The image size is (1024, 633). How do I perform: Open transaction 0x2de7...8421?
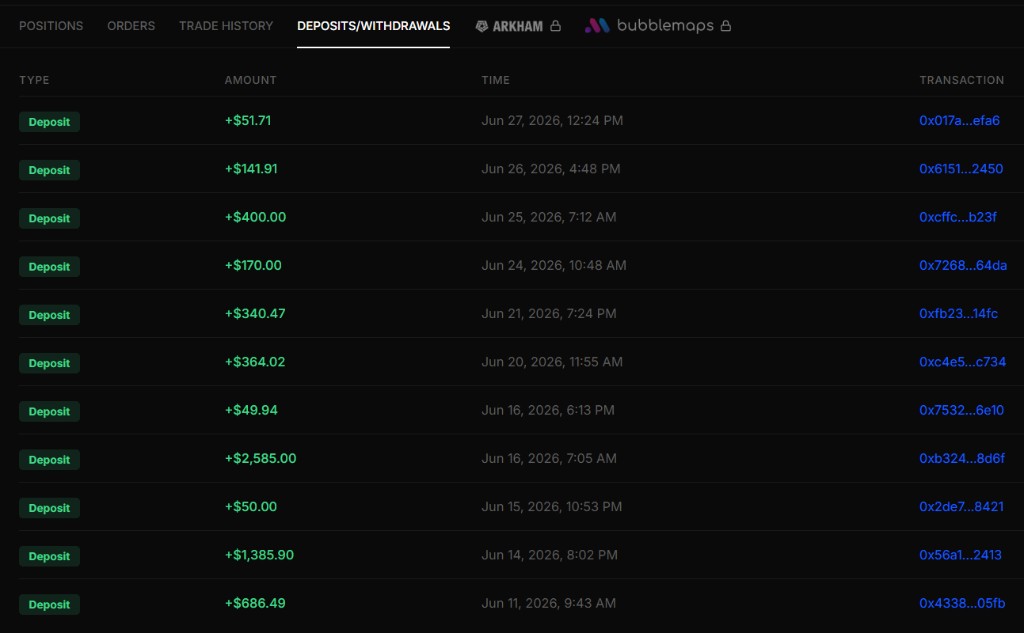click(x=961, y=507)
